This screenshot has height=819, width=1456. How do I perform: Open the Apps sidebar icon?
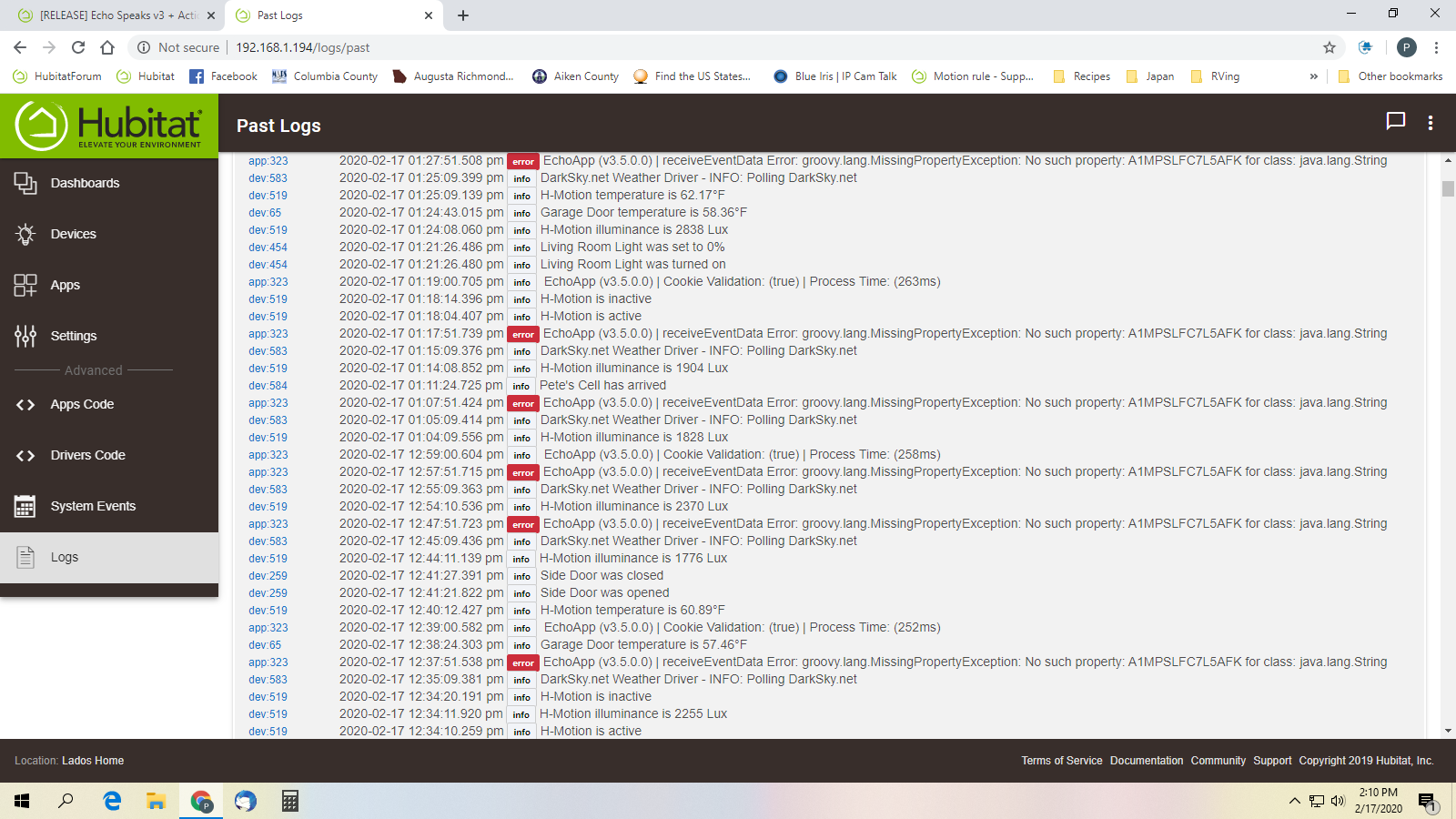point(25,285)
